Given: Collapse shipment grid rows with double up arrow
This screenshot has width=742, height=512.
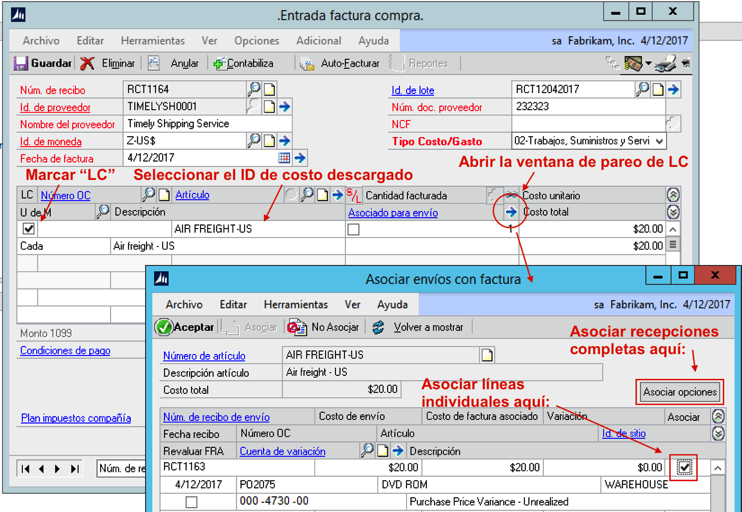Looking at the screenshot, I should pyautogui.click(x=718, y=416).
